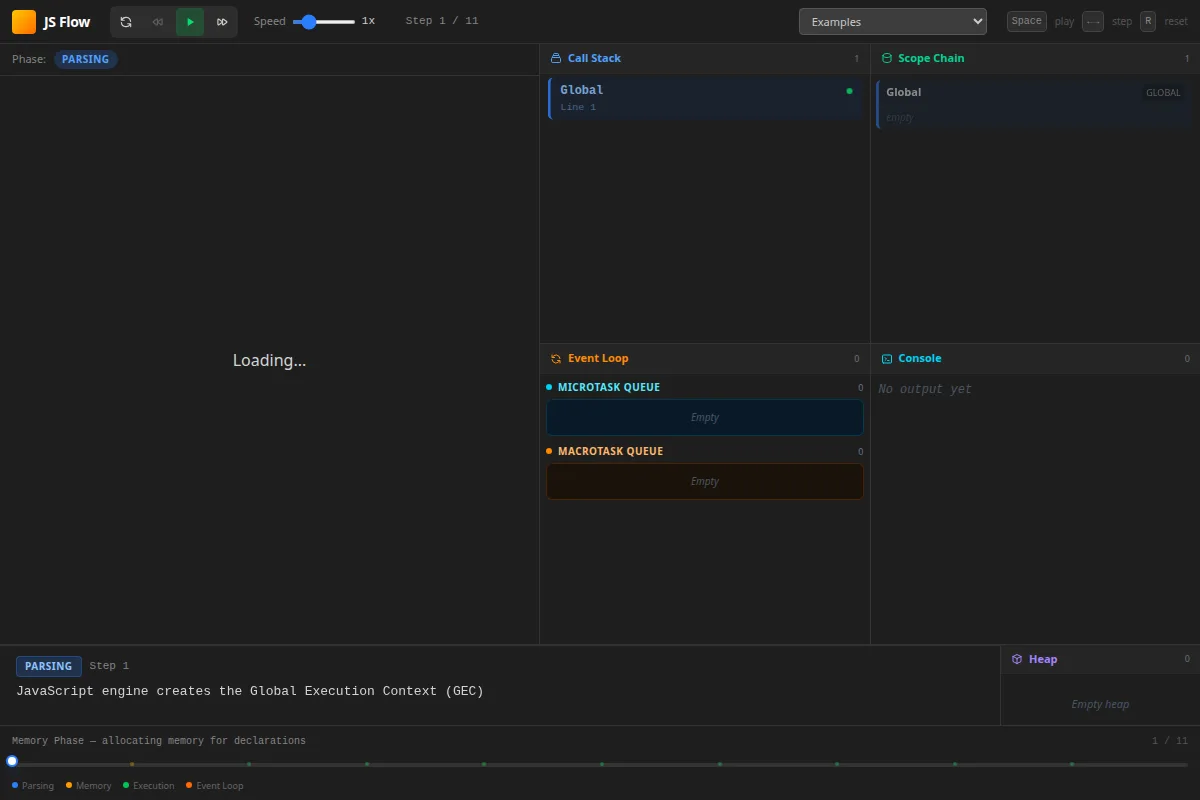This screenshot has height=800, width=1200.
Task: Start playback with the green play button
Action: (190, 22)
